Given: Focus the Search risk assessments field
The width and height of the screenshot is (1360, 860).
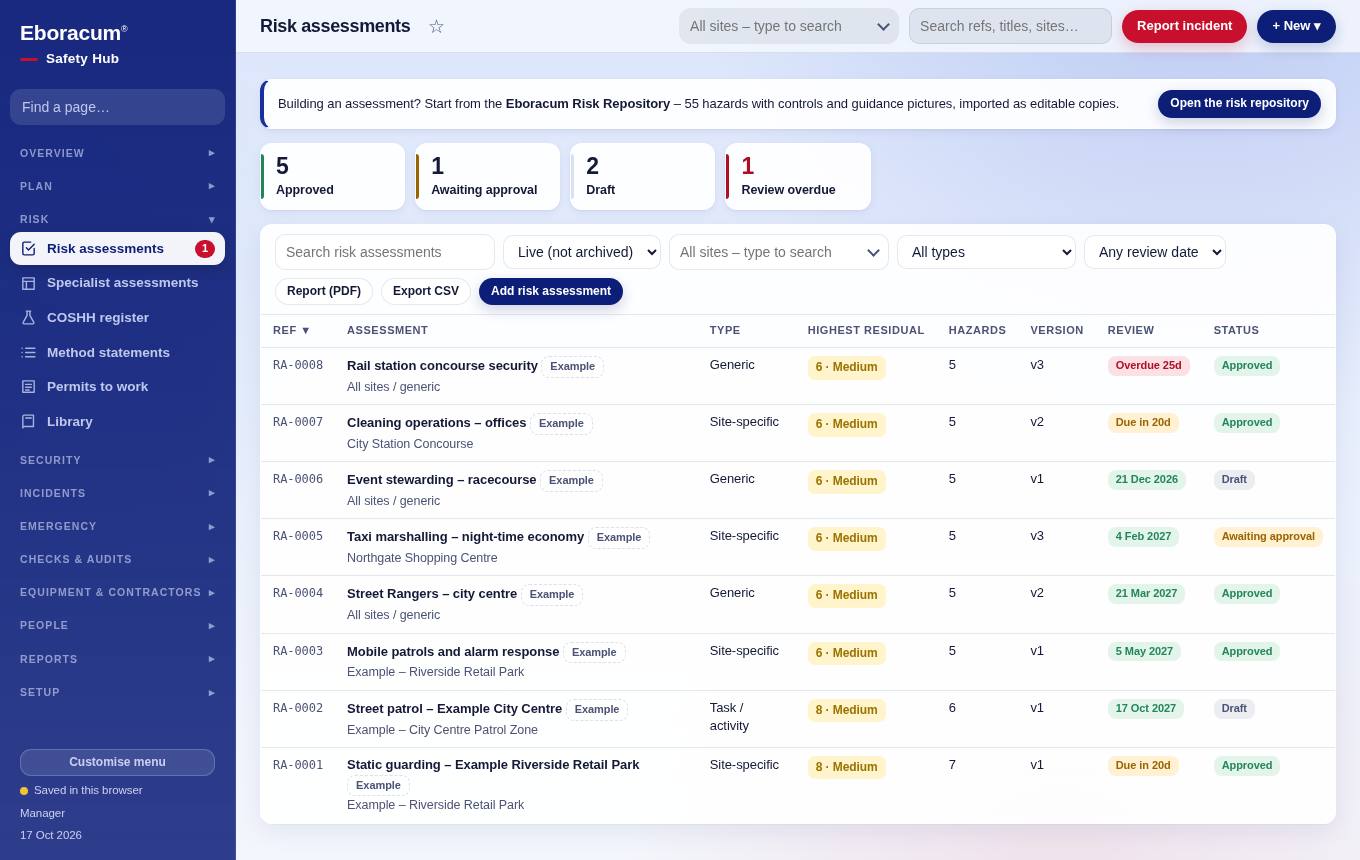Looking at the screenshot, I should pos(385,252).
